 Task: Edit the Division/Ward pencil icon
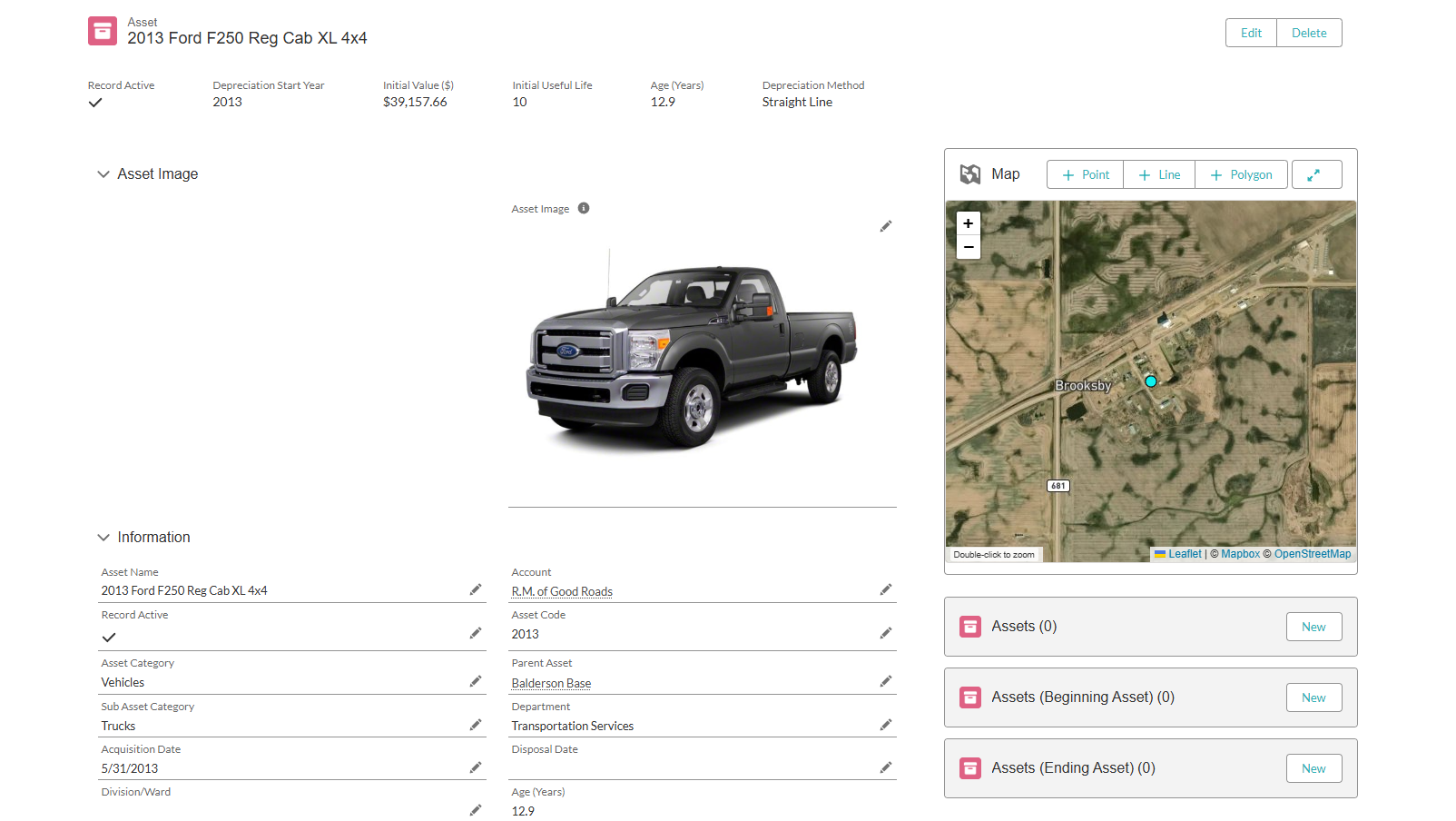476,809
